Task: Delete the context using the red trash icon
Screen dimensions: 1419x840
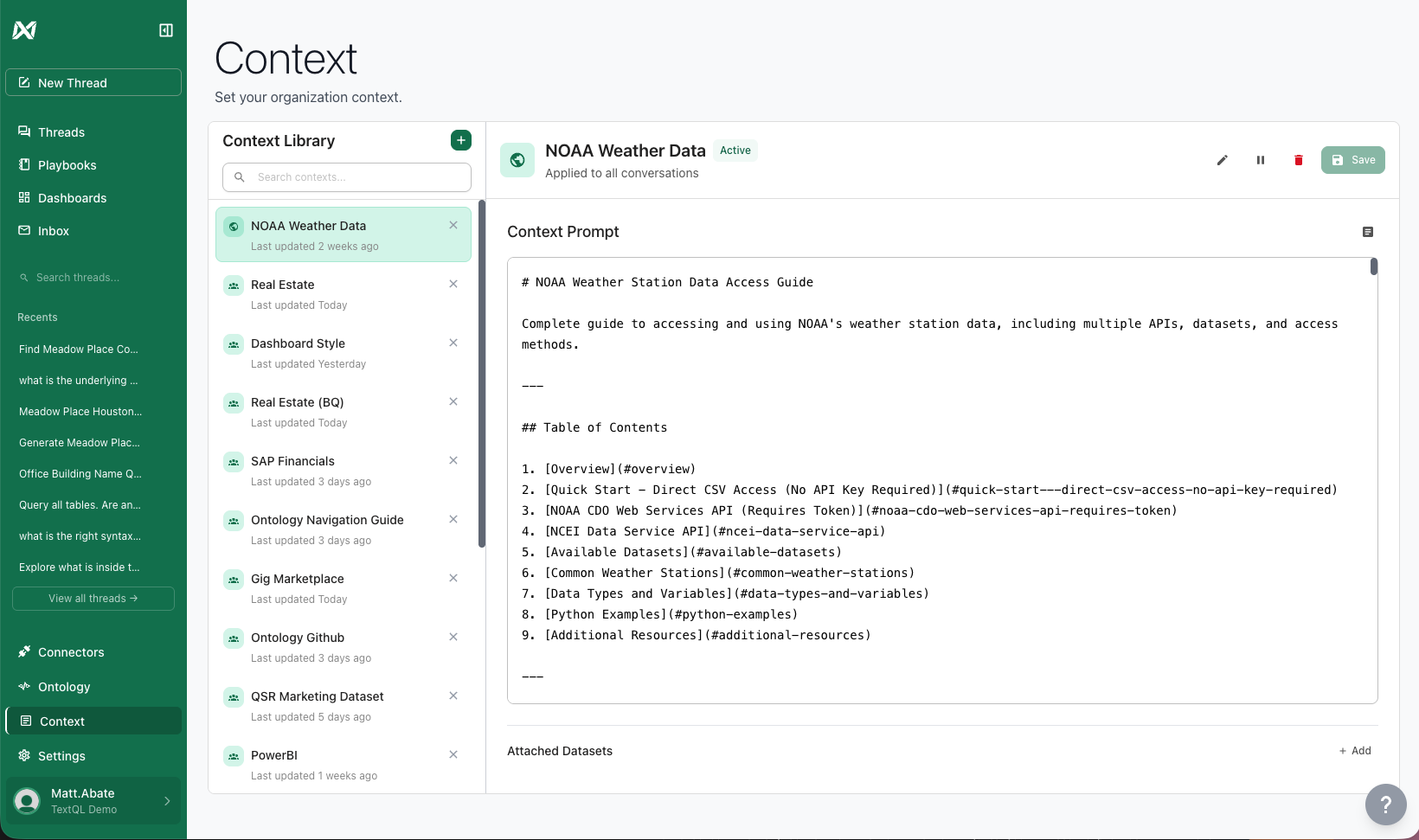Action: (x=1299, y=160)
